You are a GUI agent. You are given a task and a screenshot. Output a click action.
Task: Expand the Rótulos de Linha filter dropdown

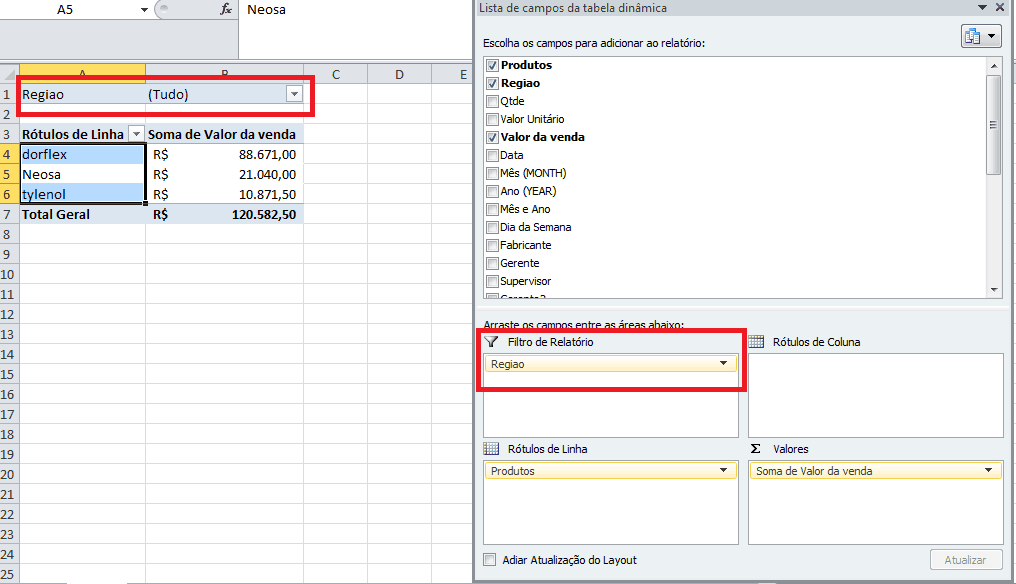(136, 134)
